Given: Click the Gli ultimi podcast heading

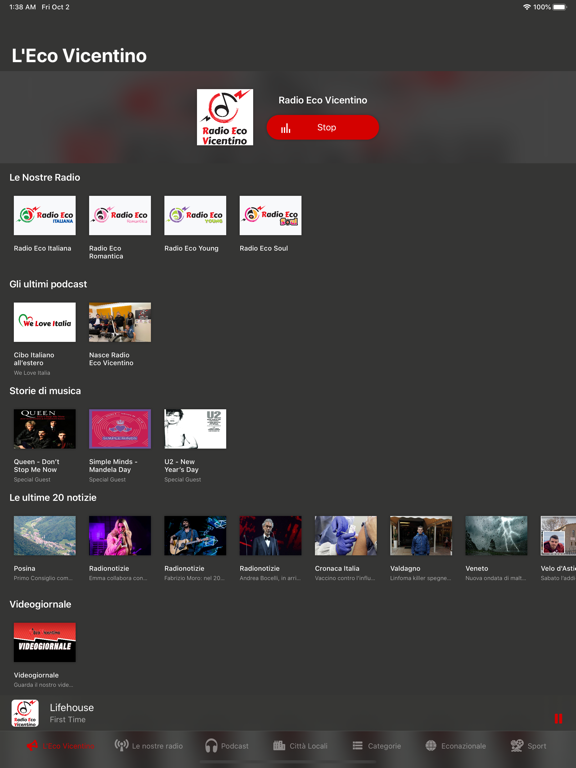Looking at the screenshot, I should [48, 284].
